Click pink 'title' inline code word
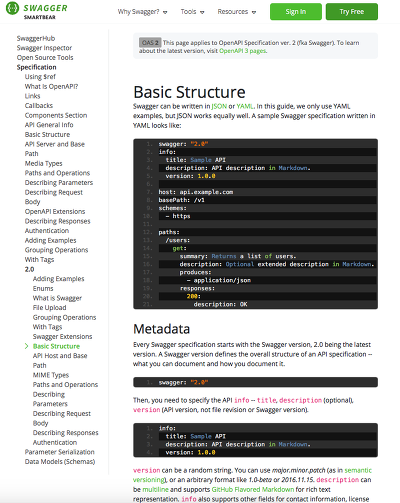Viewport: 400px width, 503px height. tap(266, 400)
